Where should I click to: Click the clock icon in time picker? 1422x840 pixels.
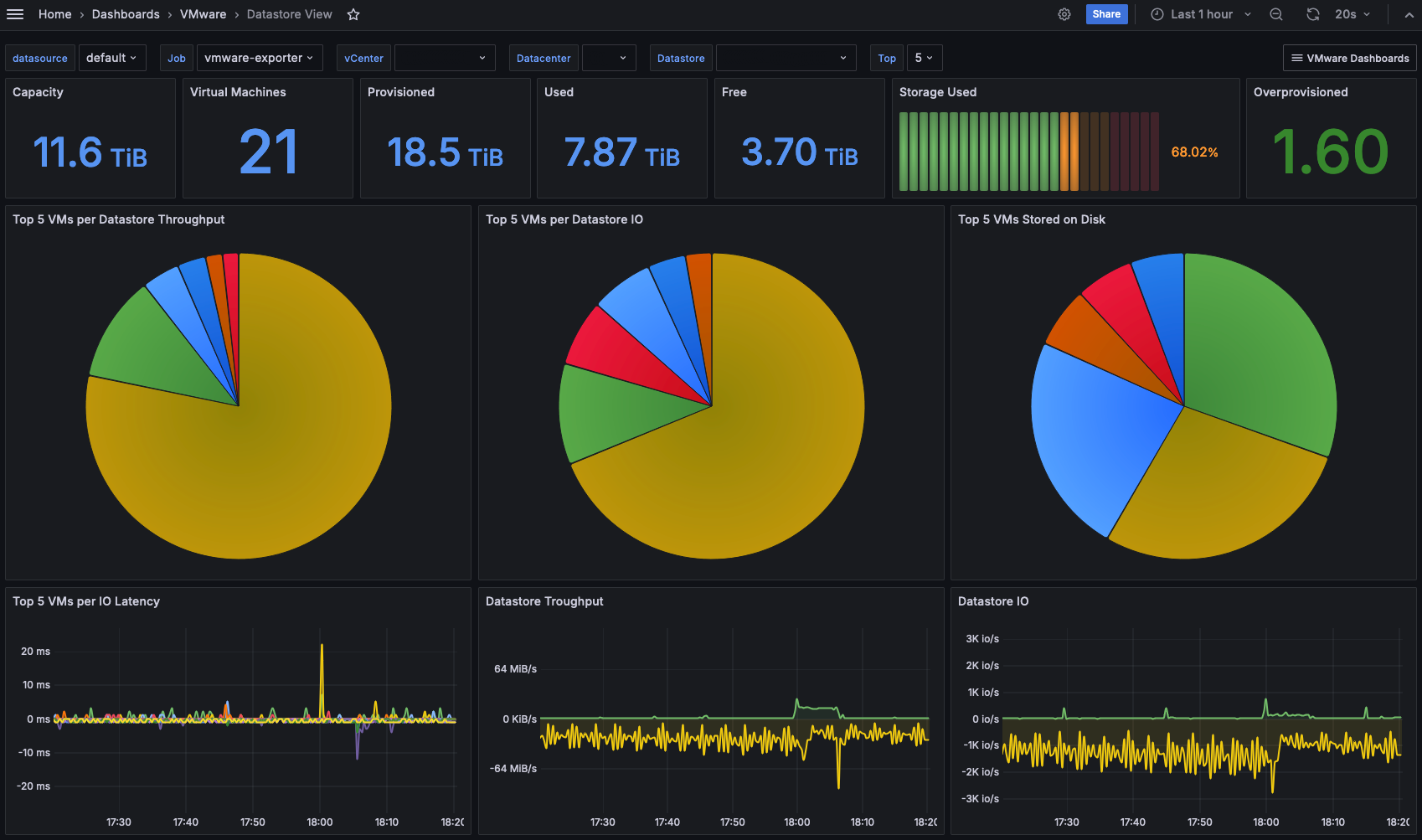coord(1157,14)
